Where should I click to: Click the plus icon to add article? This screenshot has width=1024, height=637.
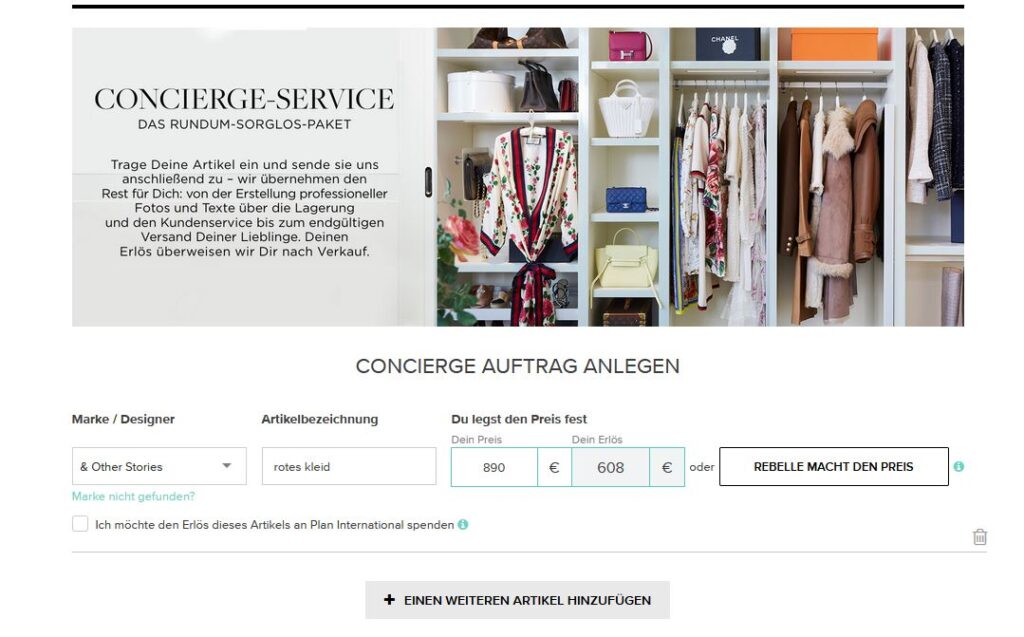point(389,600)
